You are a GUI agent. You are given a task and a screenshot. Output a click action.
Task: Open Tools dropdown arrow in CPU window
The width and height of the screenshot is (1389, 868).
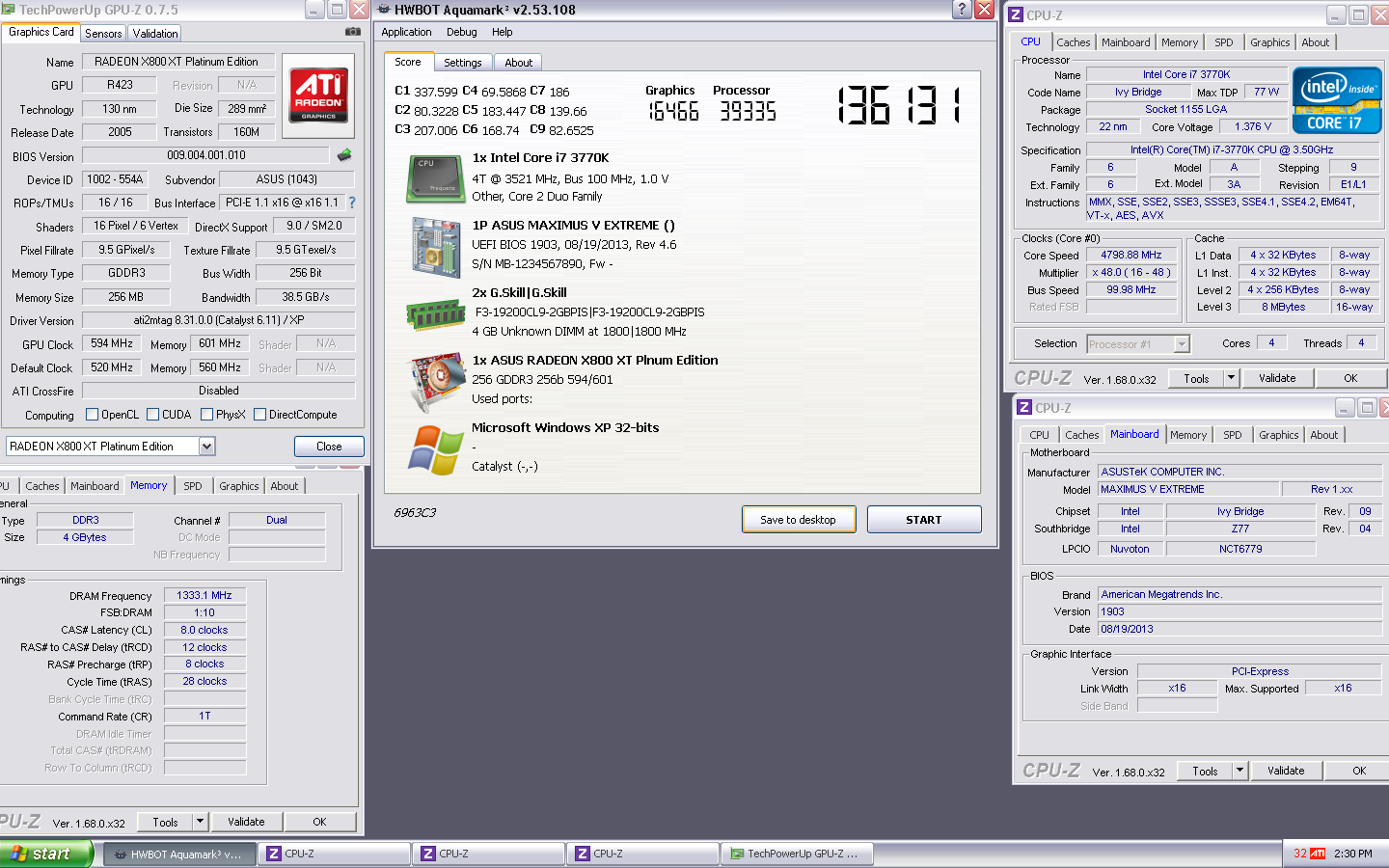point(1231,378)
